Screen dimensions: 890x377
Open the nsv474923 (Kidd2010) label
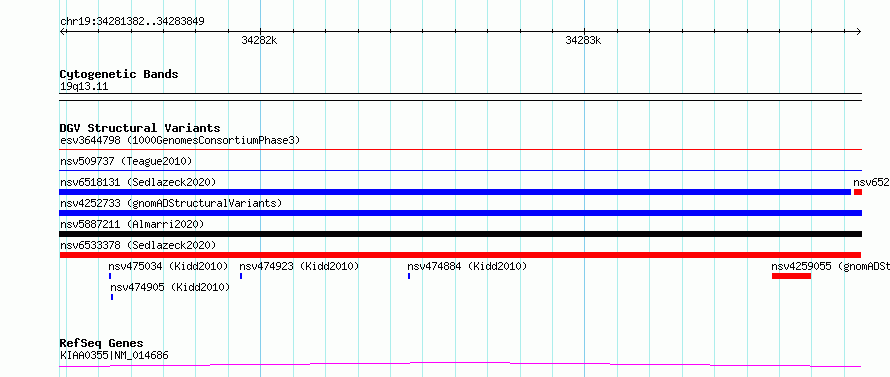299,266
